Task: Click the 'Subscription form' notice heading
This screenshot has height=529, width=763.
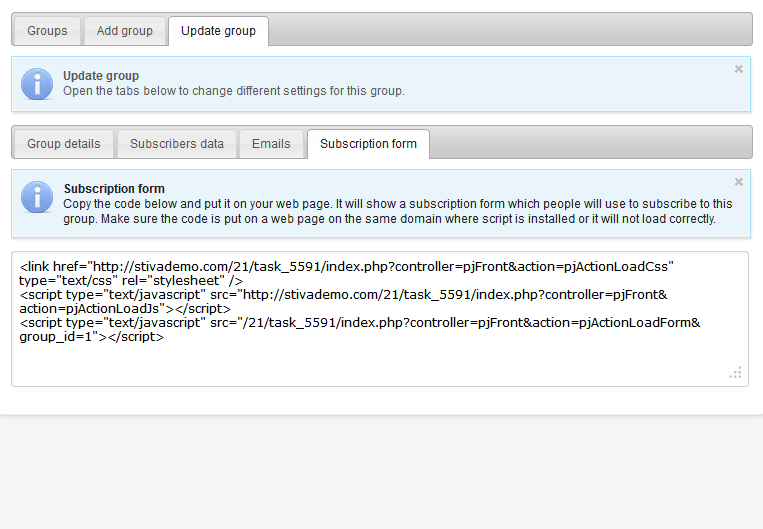Action: pos(114,189)
